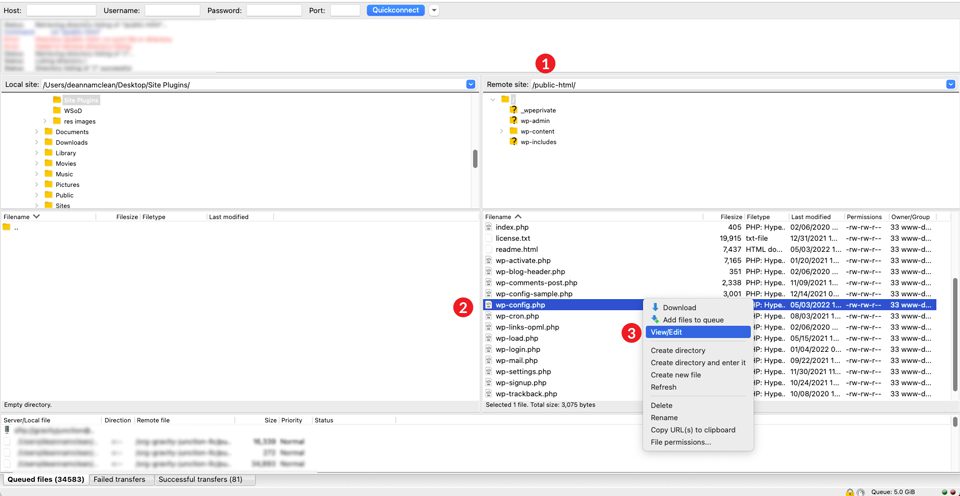Screen dimensions: 960x496
Task: Click the lock encryption icon in status bar
Action: [849, 491]
